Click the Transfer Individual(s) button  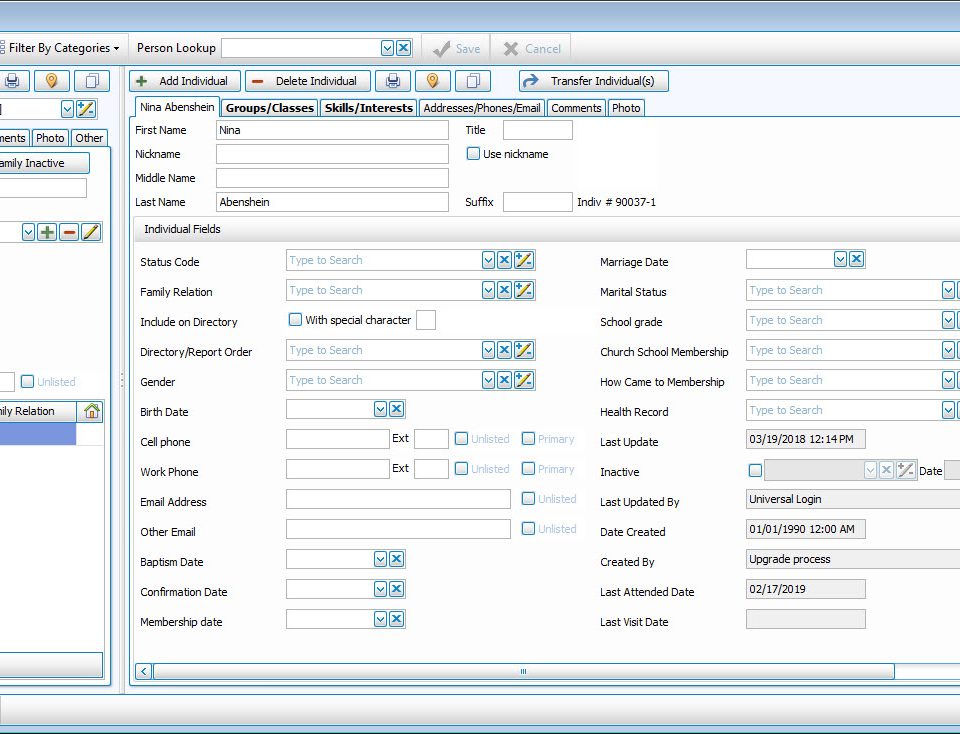coord(593,81)
